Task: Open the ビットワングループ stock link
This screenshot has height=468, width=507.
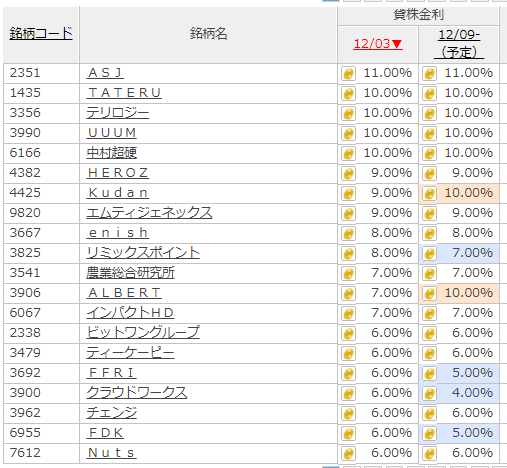Action: [143, 333]
